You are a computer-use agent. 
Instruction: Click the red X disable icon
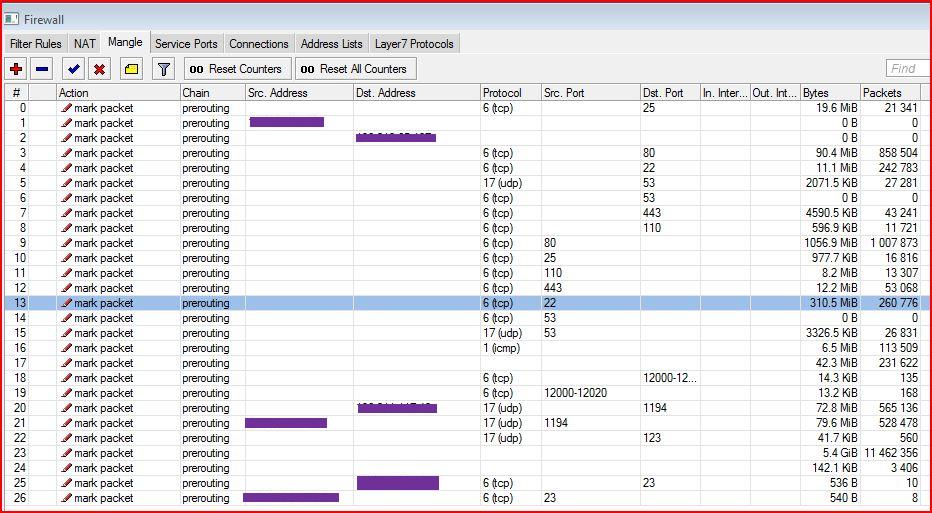(99, 69)
